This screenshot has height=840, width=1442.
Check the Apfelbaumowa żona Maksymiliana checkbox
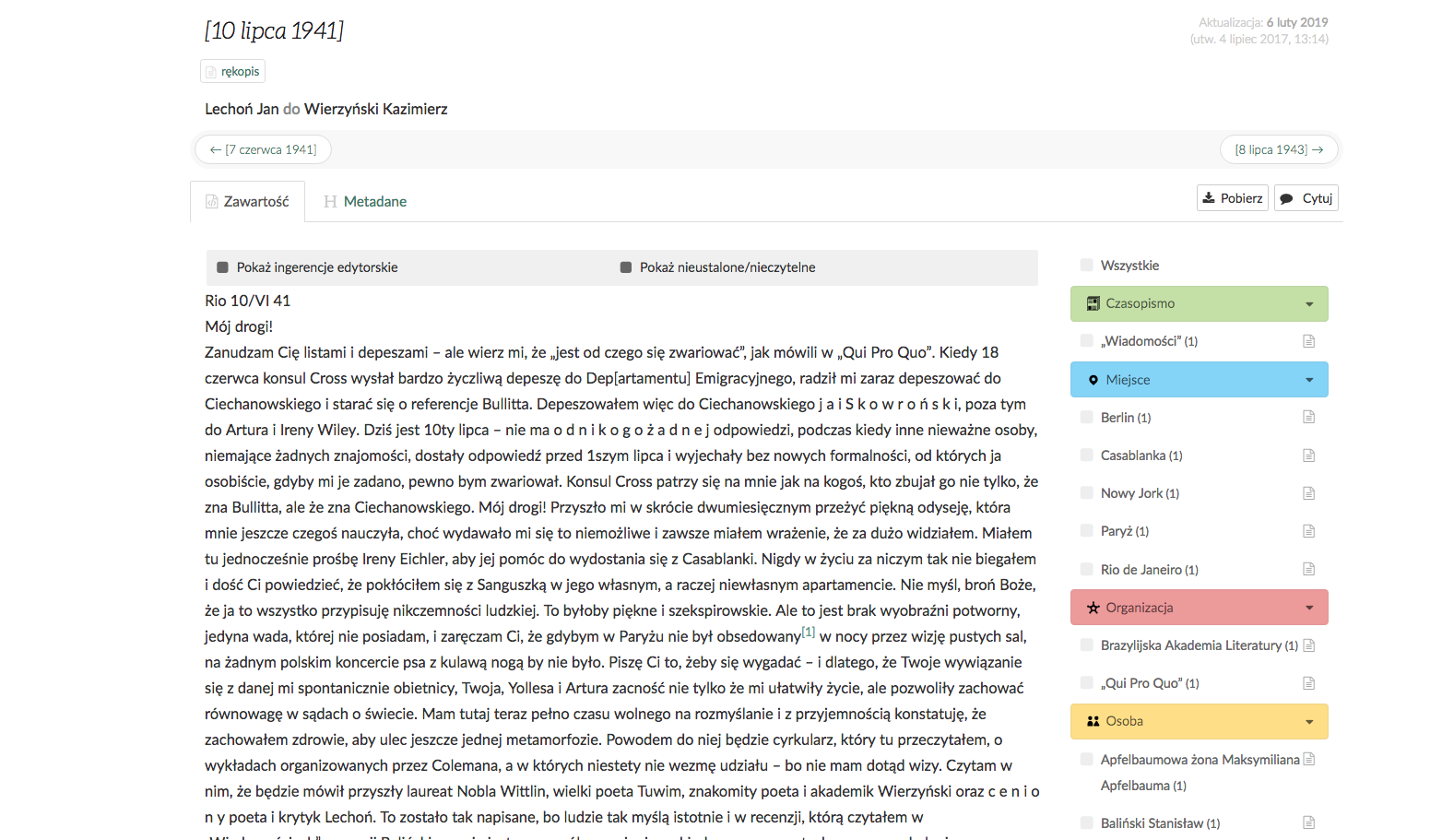(x=1087, y=760)
